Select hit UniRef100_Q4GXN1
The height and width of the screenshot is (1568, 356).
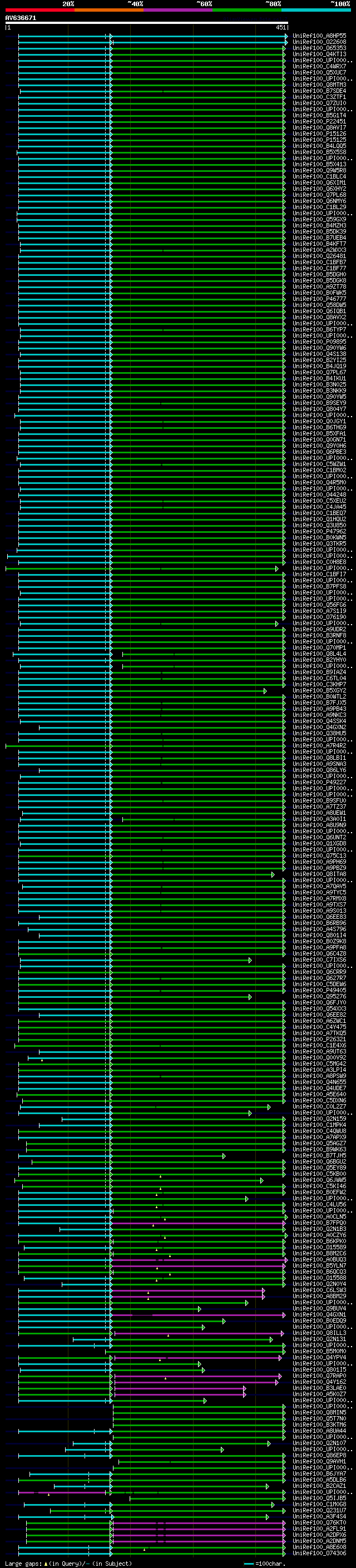[x=319, y=1314]
